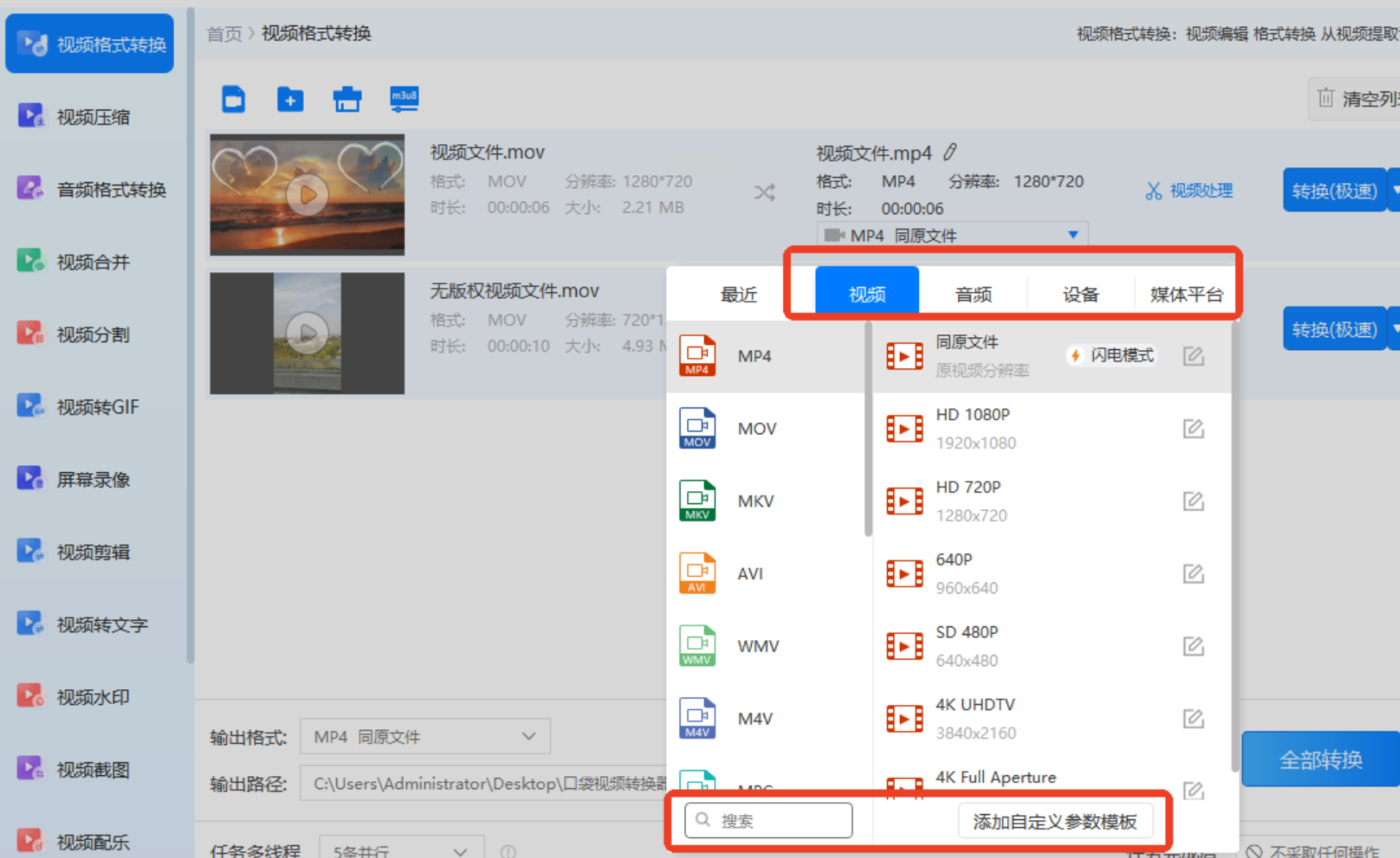Click the shuffle arrows icon between formats
Image resolution: width=1400 pixels, height=858 pixels.
click(765, 193)
